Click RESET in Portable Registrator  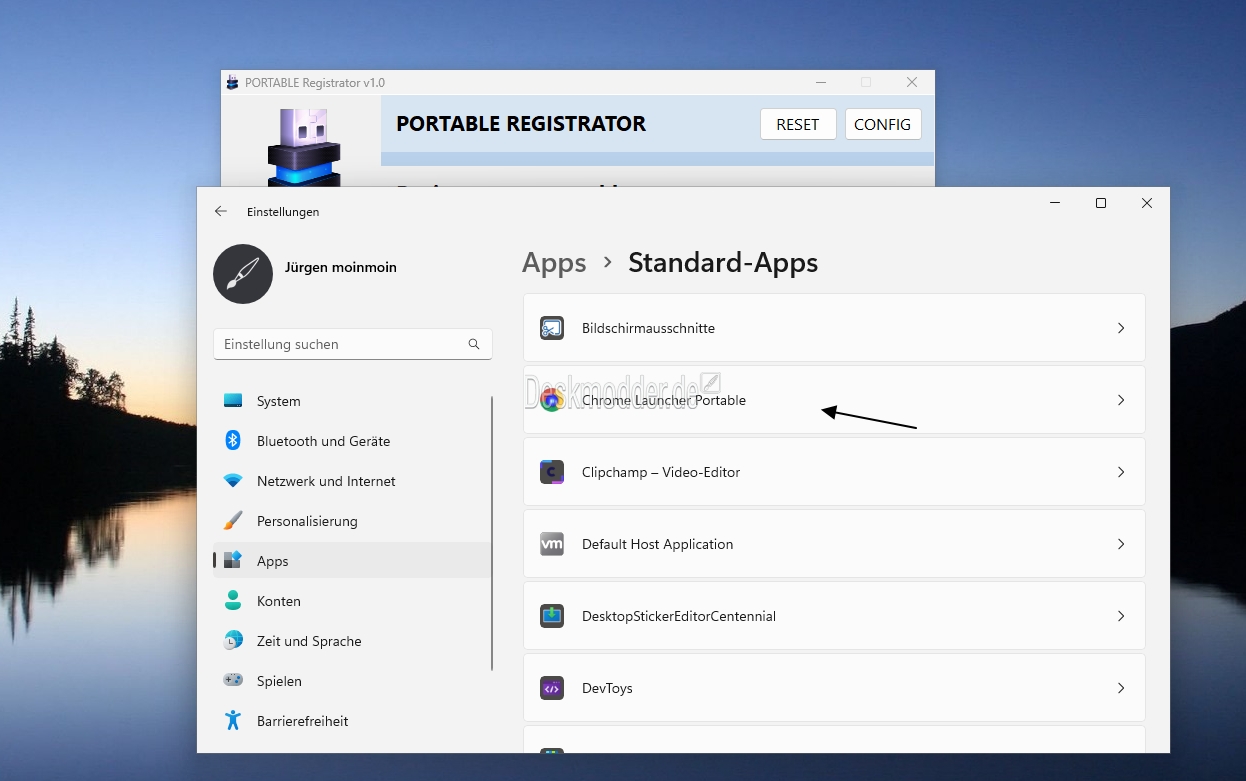tap(798, 124)
